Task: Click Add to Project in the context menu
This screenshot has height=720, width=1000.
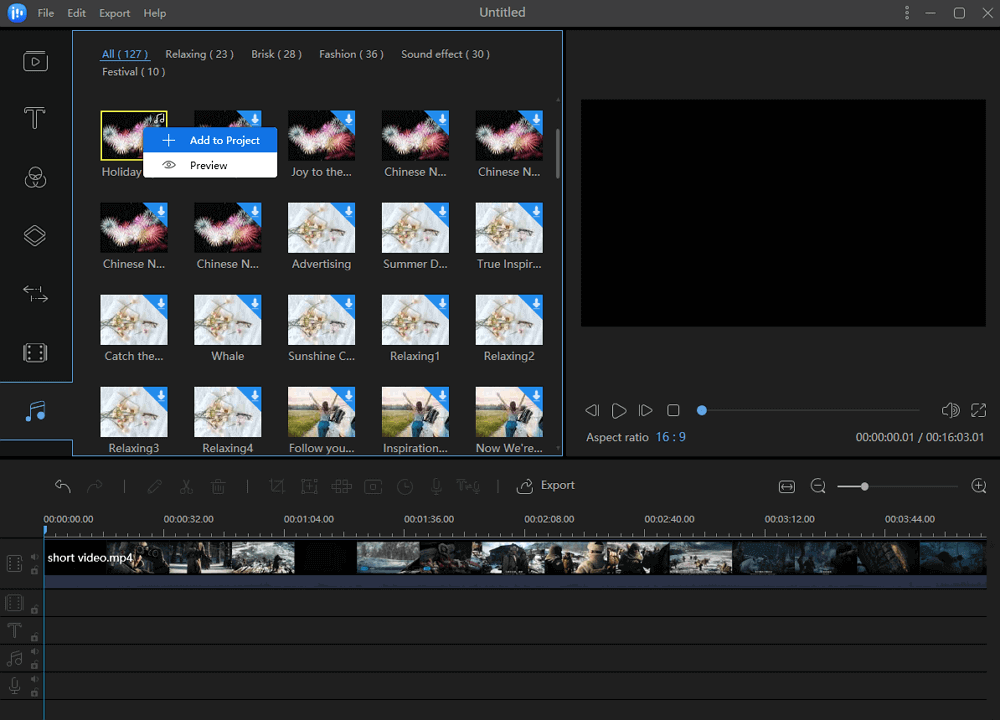Action: click(210, 140)
